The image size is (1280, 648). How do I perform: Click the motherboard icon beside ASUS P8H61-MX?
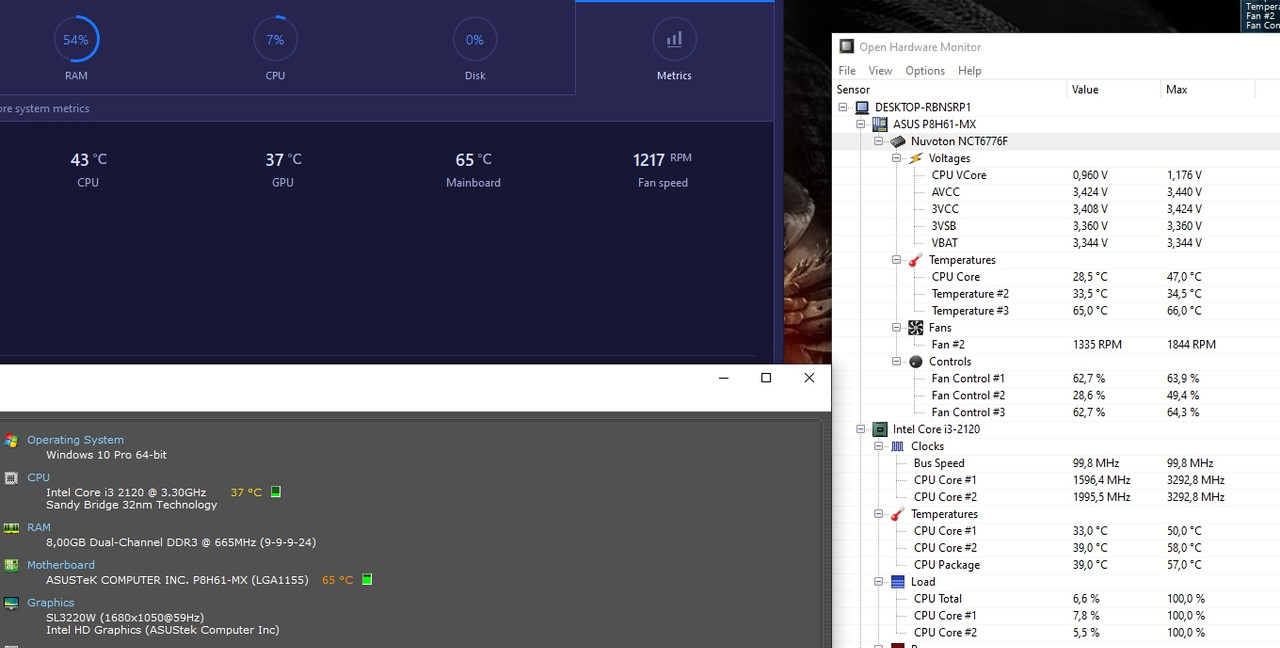(x=880, y=124)
